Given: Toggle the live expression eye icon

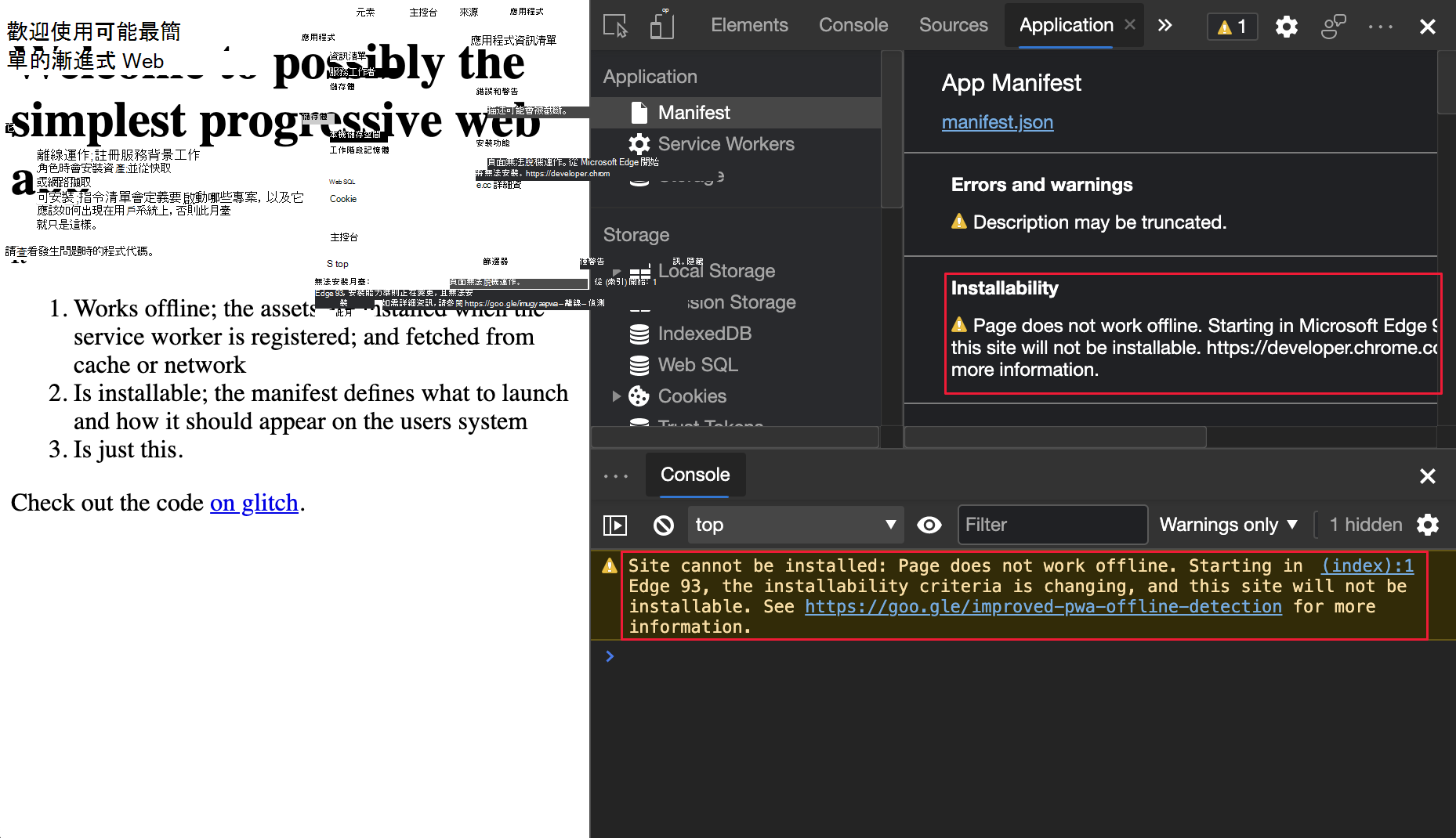Looking at the screenshot, I should [929, 525].
